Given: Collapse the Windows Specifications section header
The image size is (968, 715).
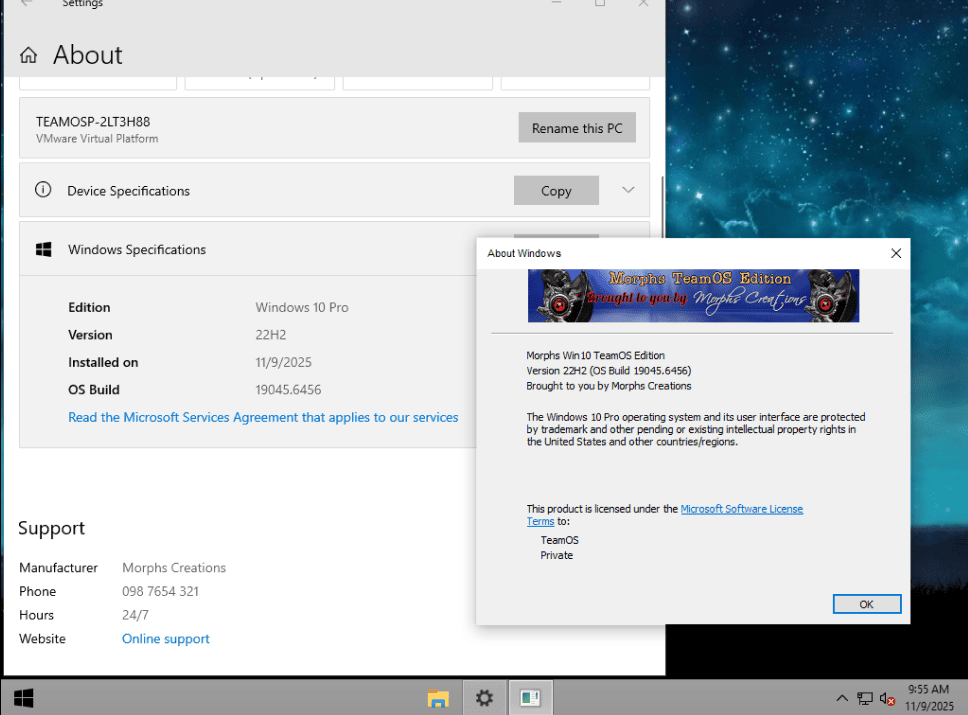Looking at the screenshot, I should pyautogui.click(x=250, y=250).
